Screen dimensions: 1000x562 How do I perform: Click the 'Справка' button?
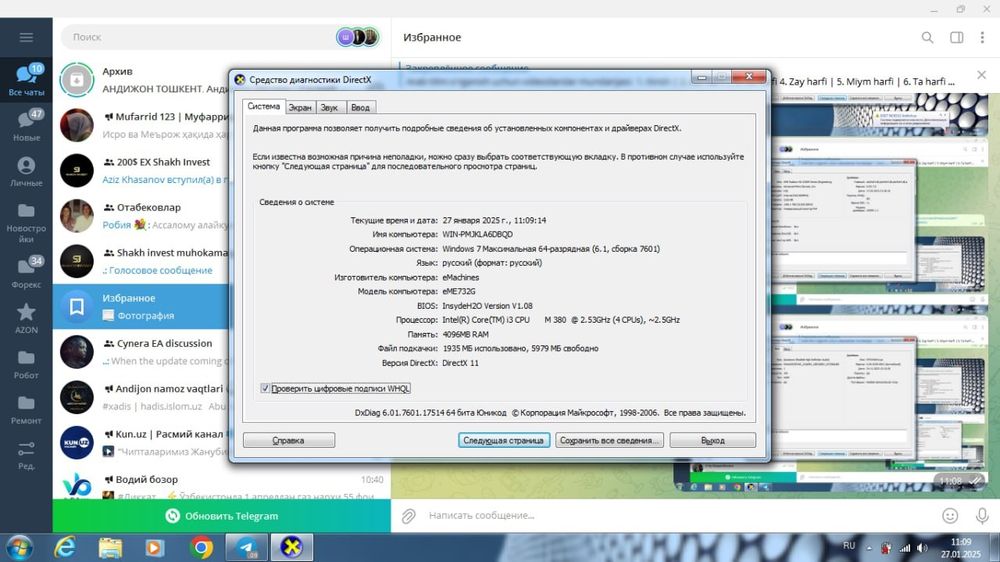coord(288,440)
